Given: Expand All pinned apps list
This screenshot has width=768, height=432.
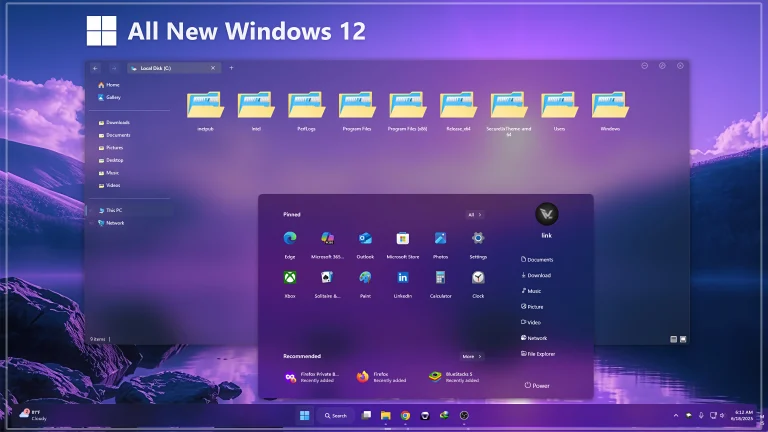Looking at the screenshot, I should coord(474,215).
